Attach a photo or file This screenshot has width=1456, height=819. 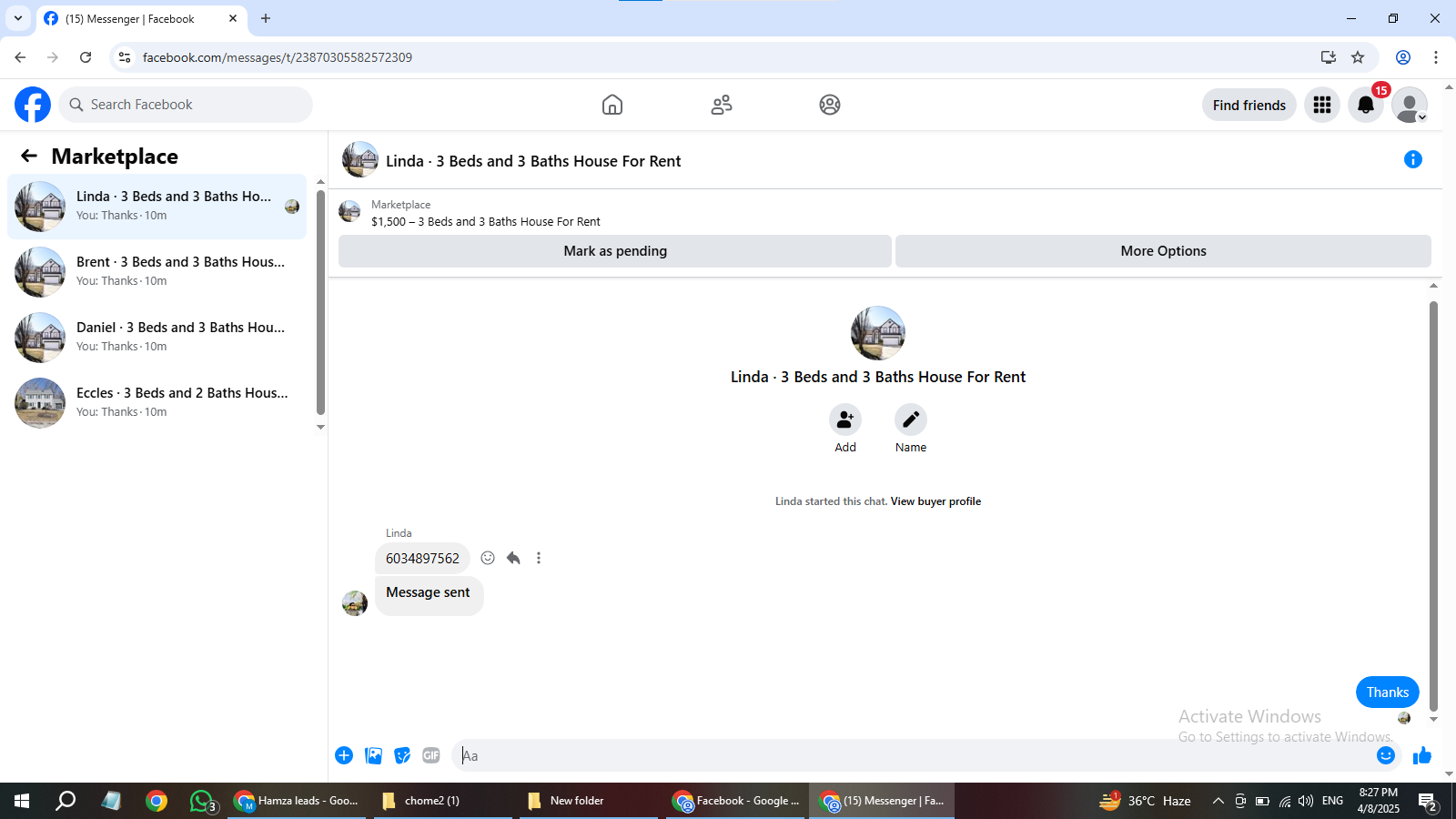coord(373,755)
